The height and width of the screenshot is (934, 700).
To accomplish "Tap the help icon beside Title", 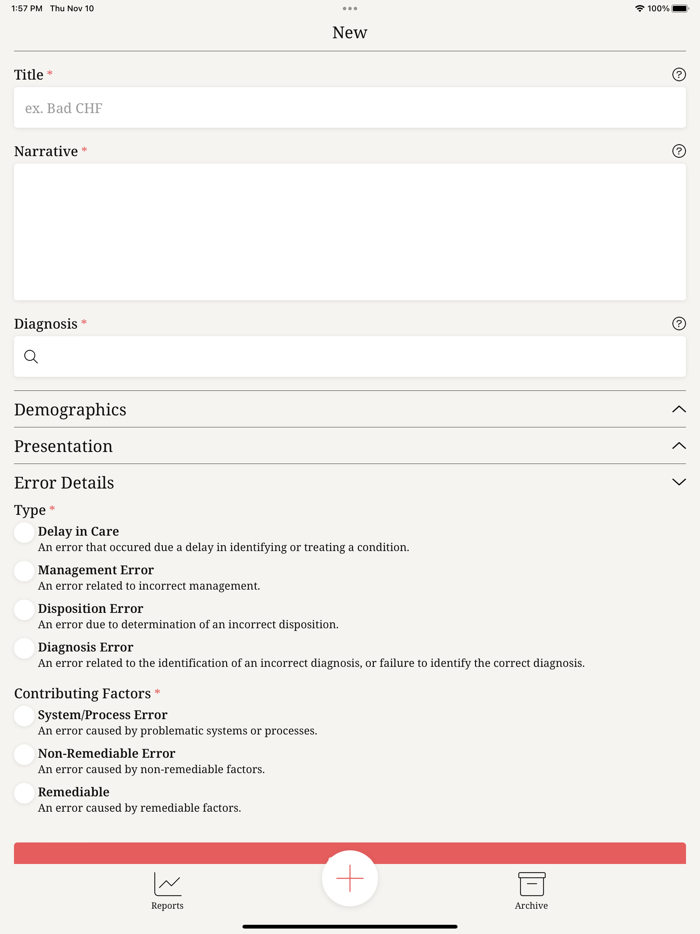I will [679, 75].
